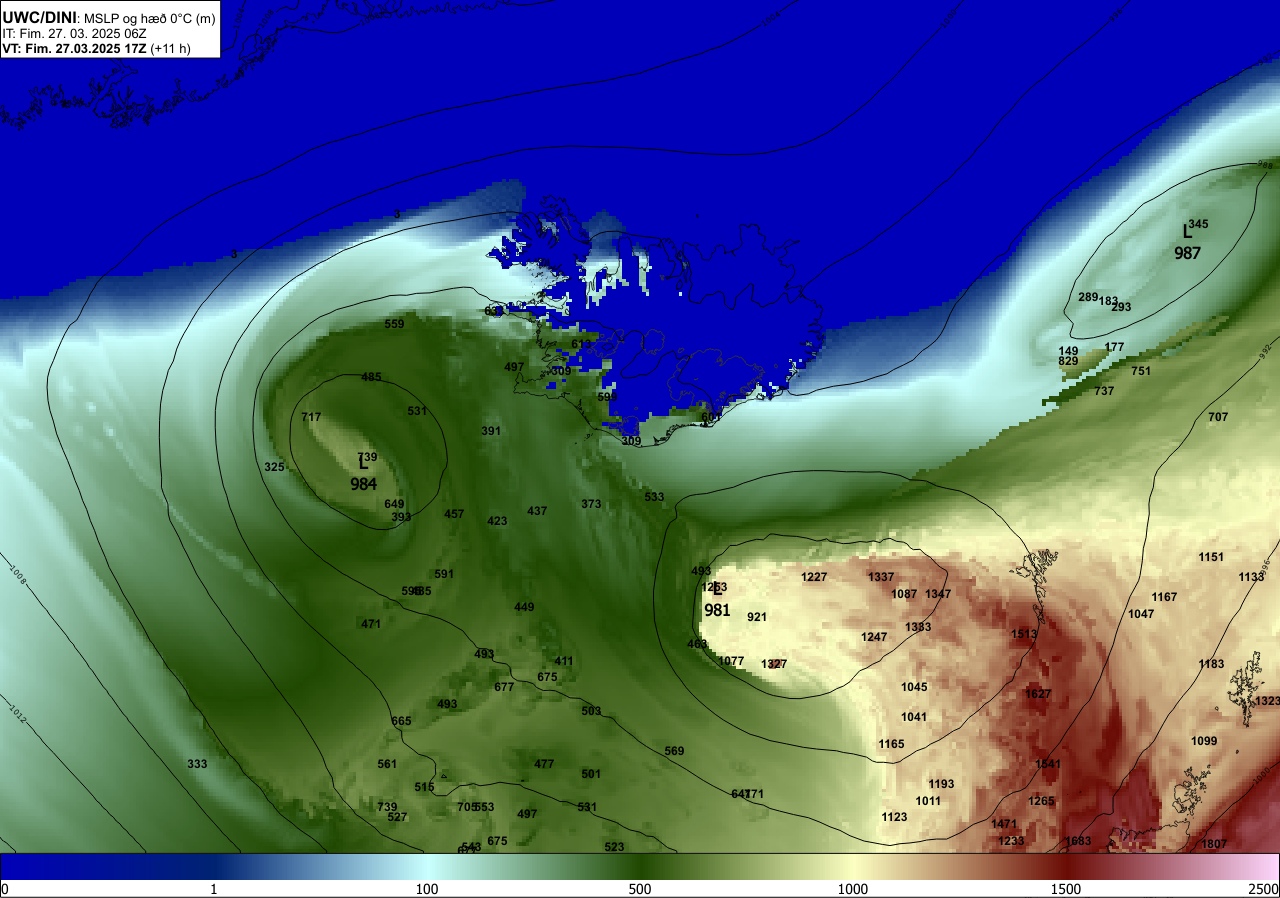Click the 1500 color scale label

pyautogui.click(x=1066, y=889)
